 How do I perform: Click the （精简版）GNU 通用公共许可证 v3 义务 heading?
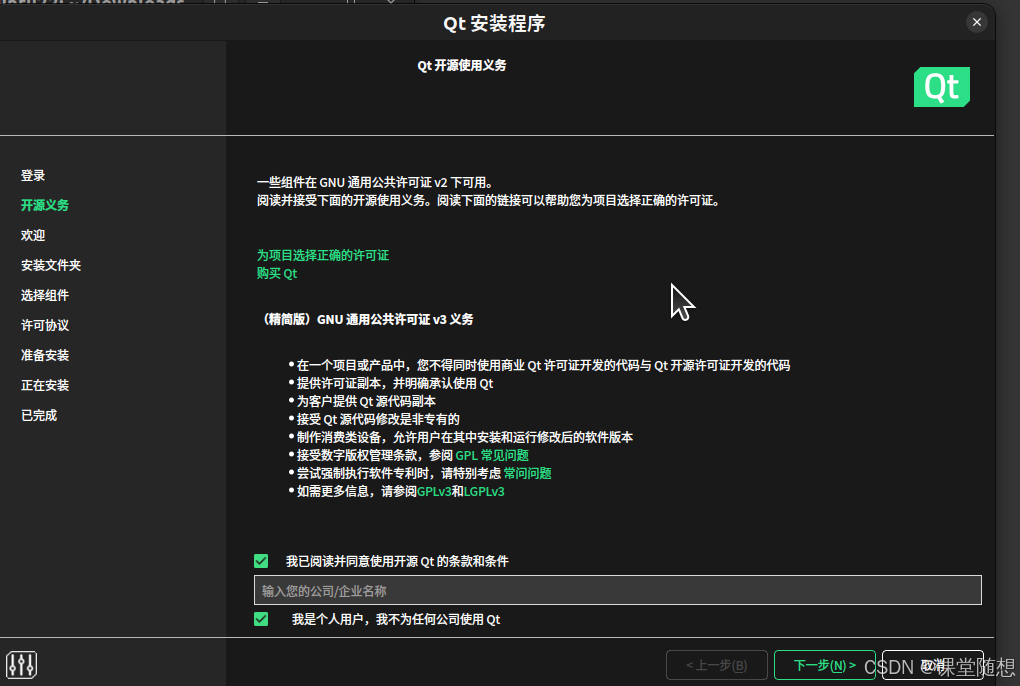[x=366, y=319]
